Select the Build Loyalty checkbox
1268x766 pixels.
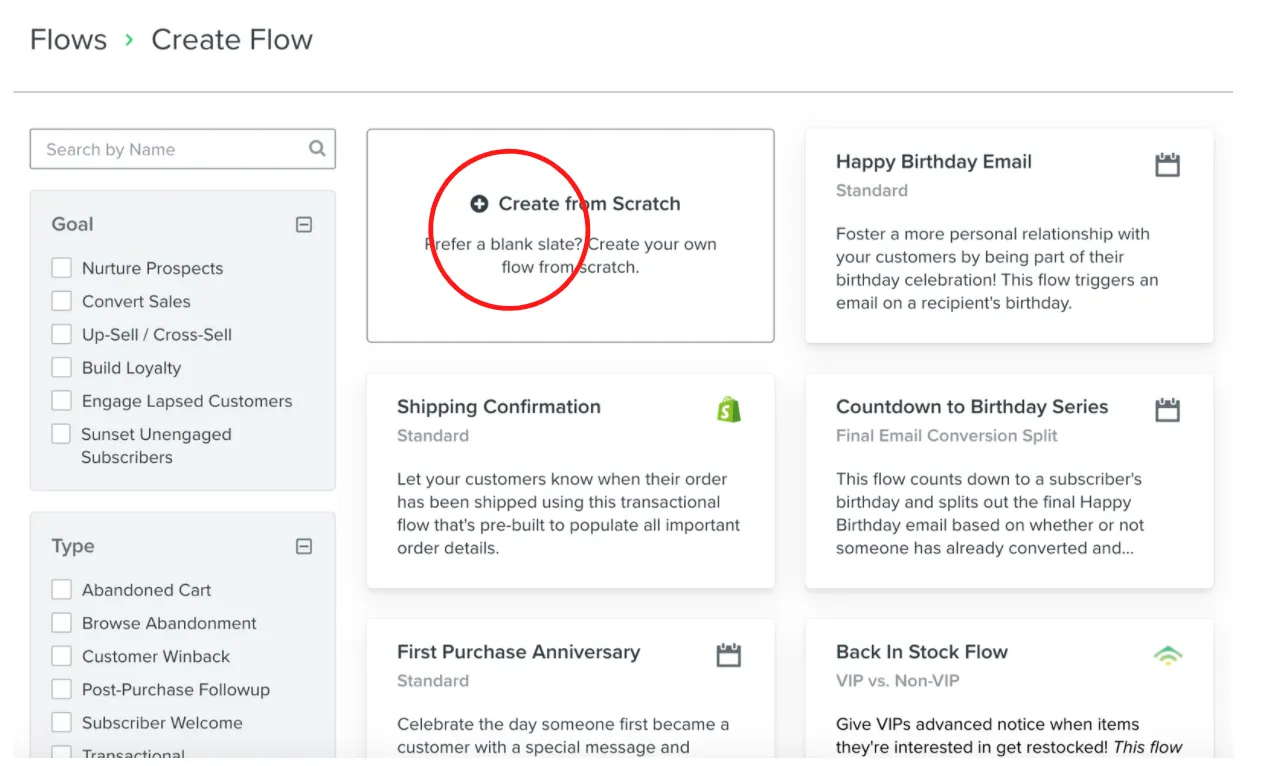[x=62, y=367]
